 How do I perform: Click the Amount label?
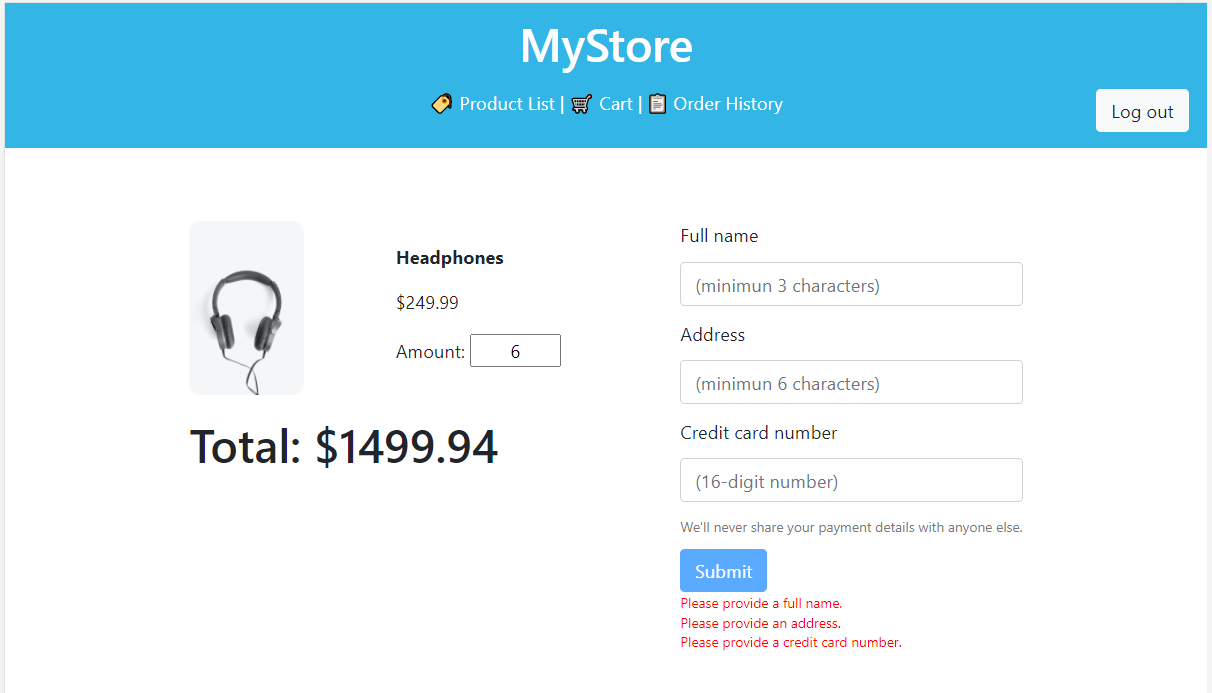(431, 352)
